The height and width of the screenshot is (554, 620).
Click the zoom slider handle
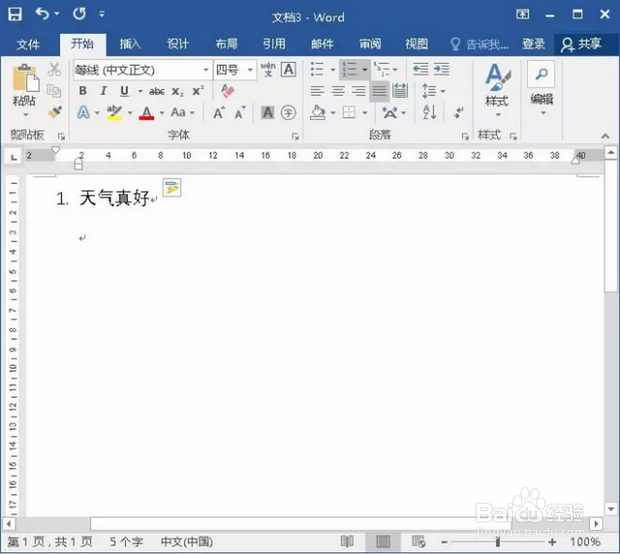(x=498, y=542)
